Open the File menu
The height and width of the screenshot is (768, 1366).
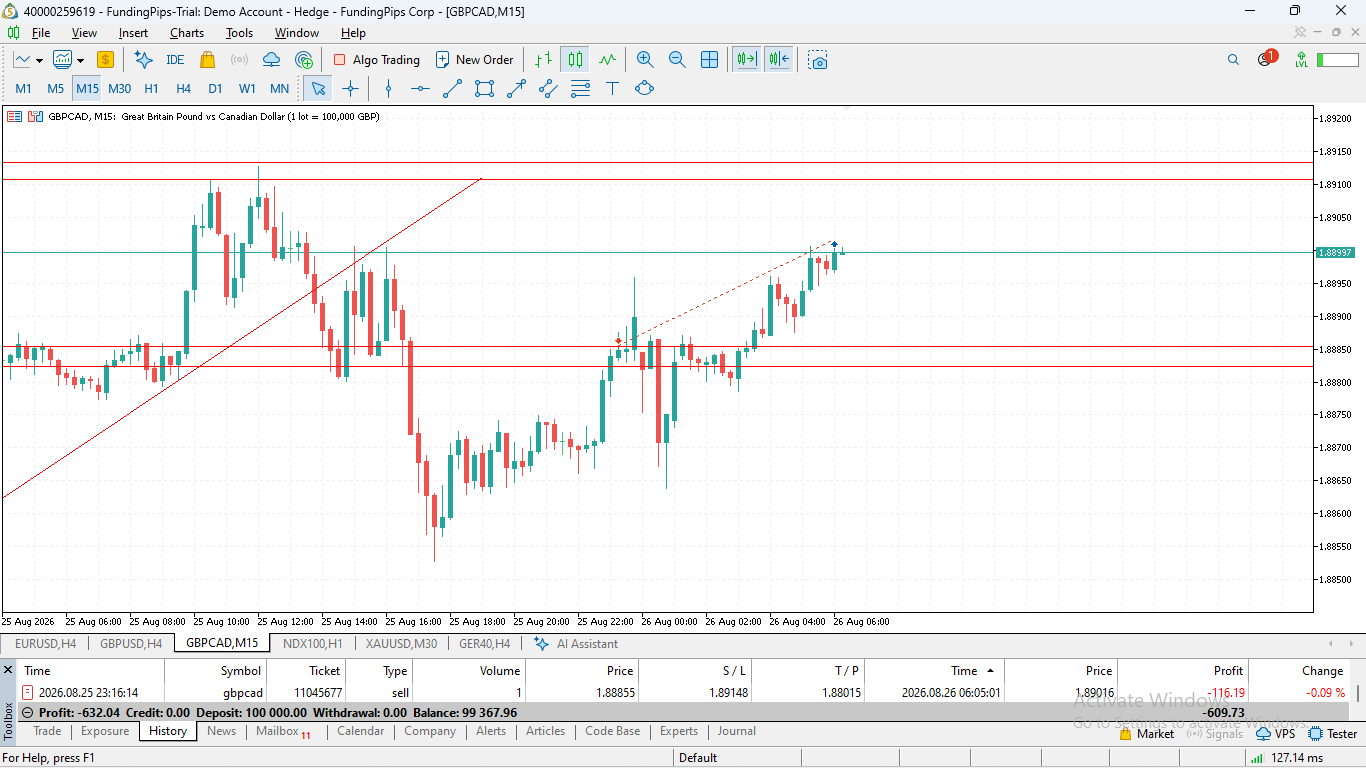[41, 33]
